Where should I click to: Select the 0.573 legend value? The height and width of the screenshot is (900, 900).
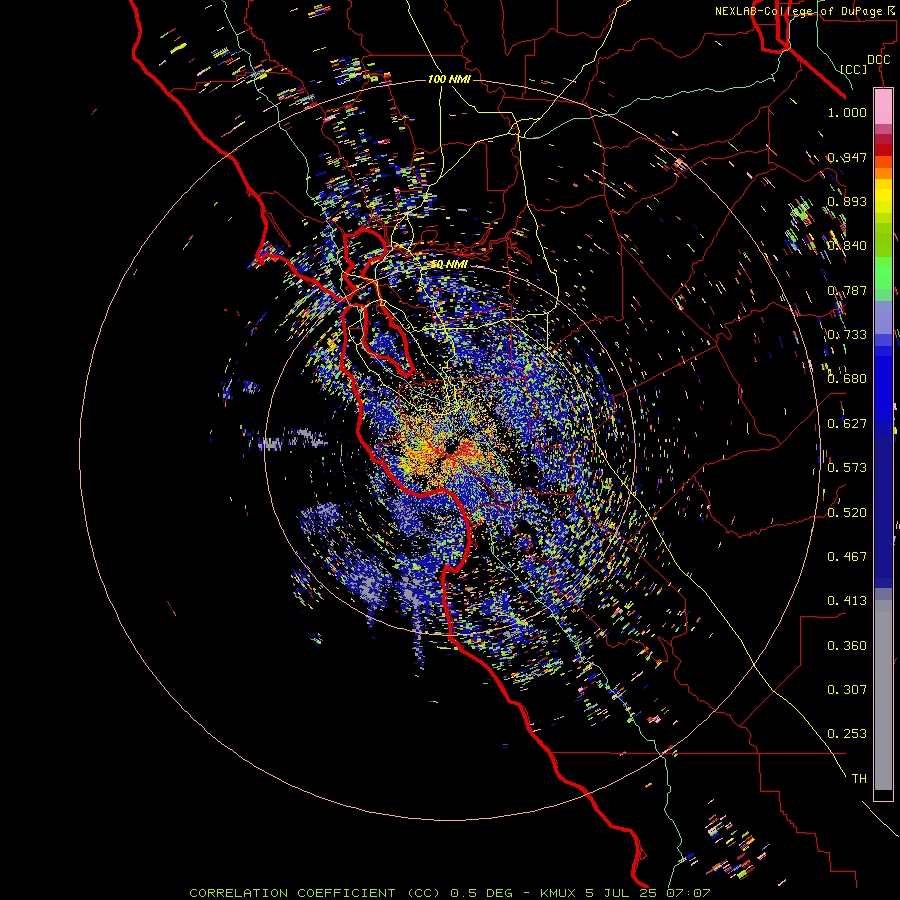[x=847, y=467]
